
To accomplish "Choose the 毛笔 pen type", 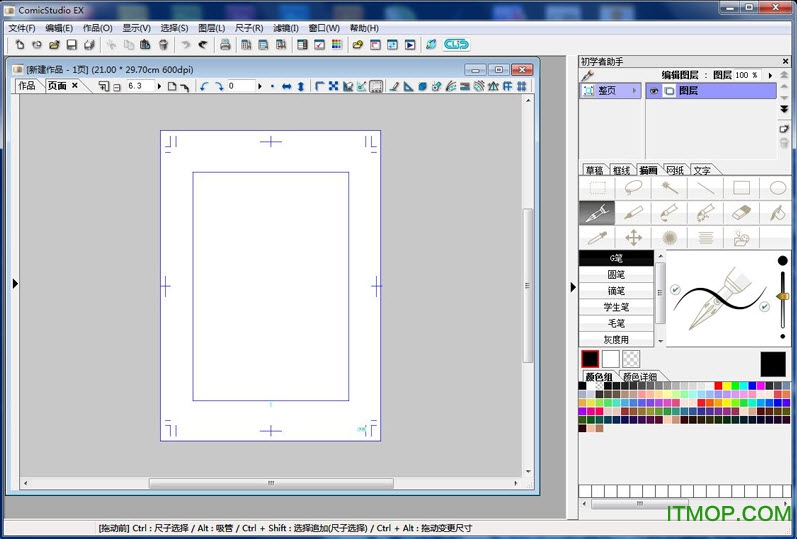I will tap(616, 323).
